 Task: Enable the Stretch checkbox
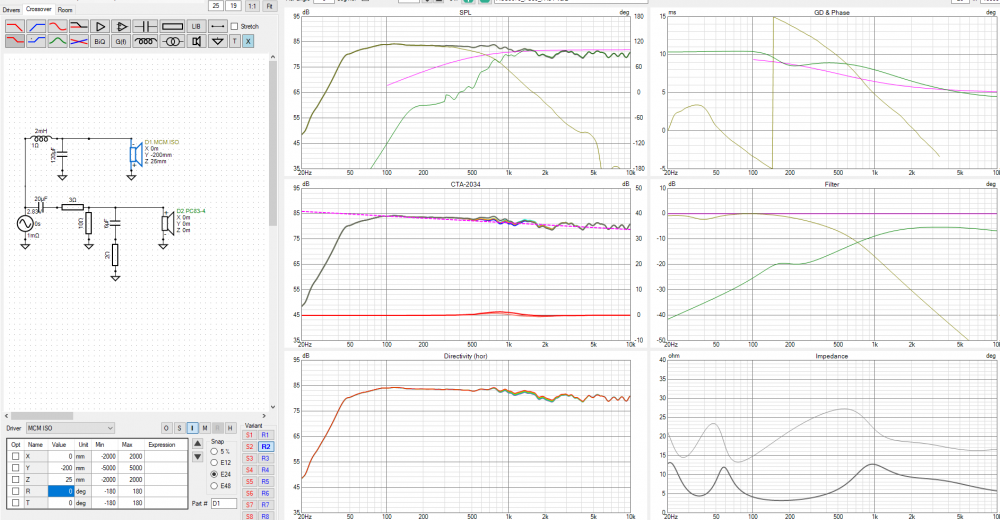click(235, 26)
